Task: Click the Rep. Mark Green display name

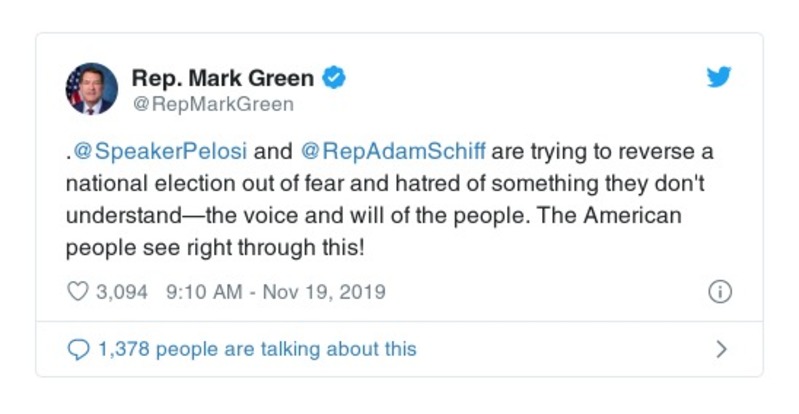Action: pyautogui.click(x=222, y=77)
